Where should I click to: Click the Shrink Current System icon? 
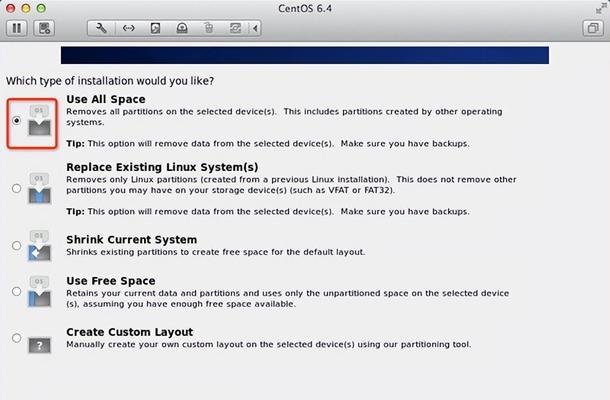39,246
